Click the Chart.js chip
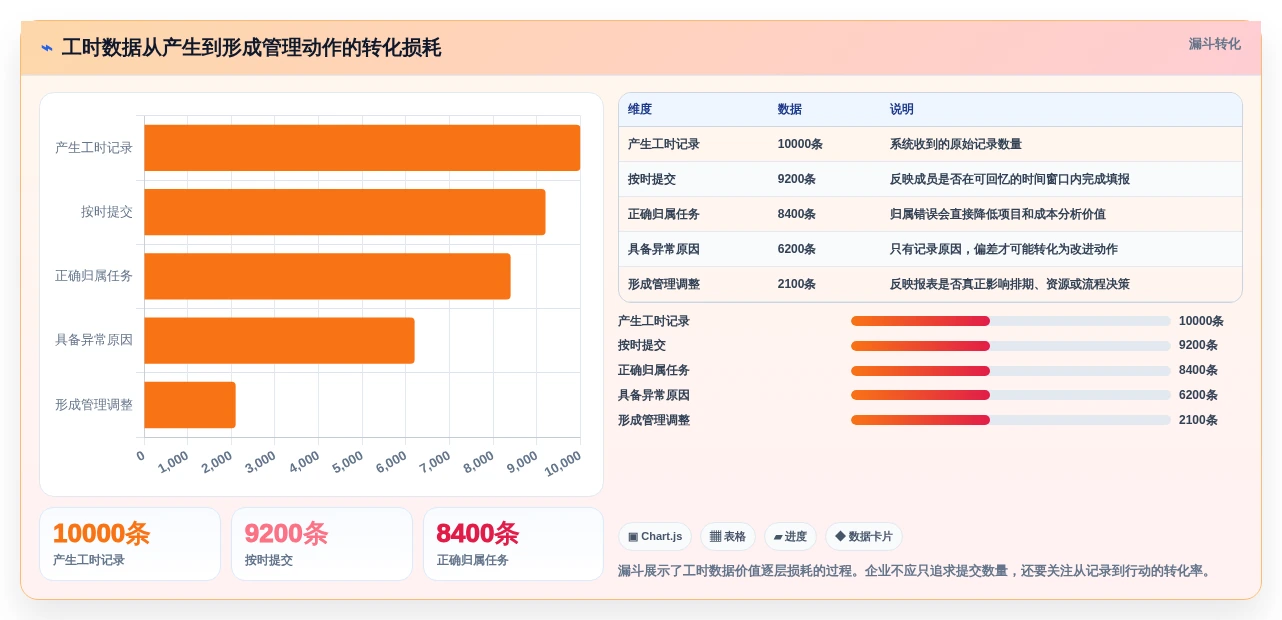Screen dimensions: 1282x620 655,537
